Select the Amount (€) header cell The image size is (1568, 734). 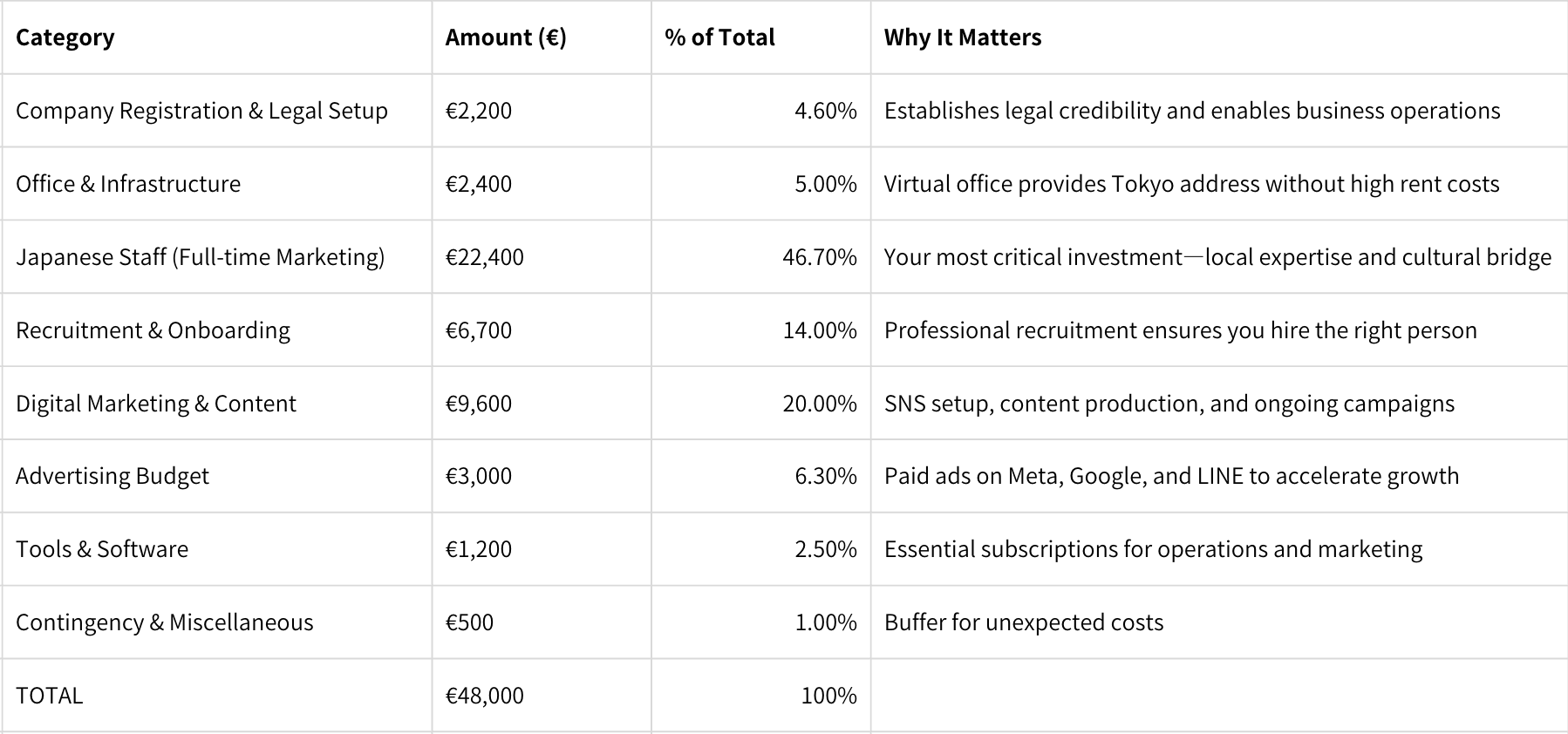(542, 37)
